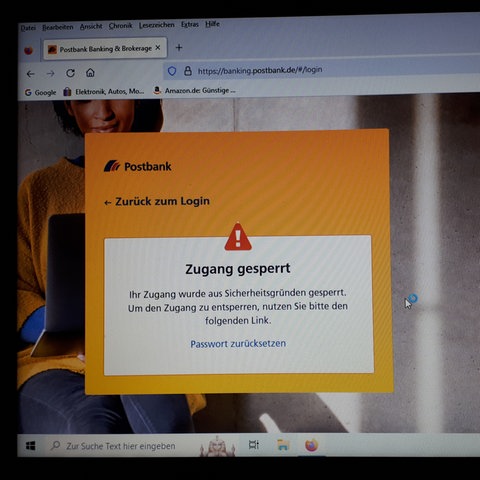Close the Postbank Banking & Brokerage tab
Screen dimensions: 480x480
[158, 48]
